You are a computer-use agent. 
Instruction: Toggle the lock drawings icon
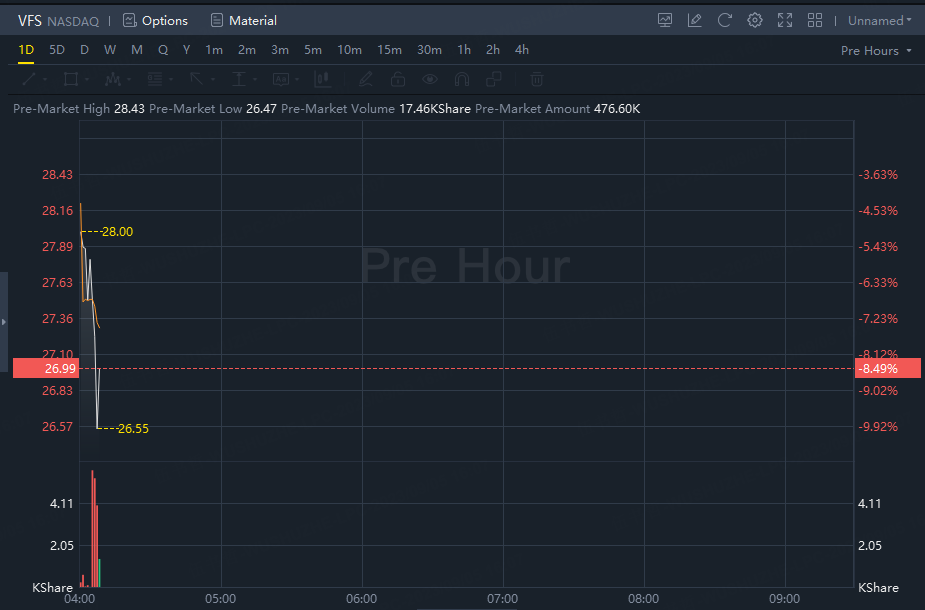(398, 79)
